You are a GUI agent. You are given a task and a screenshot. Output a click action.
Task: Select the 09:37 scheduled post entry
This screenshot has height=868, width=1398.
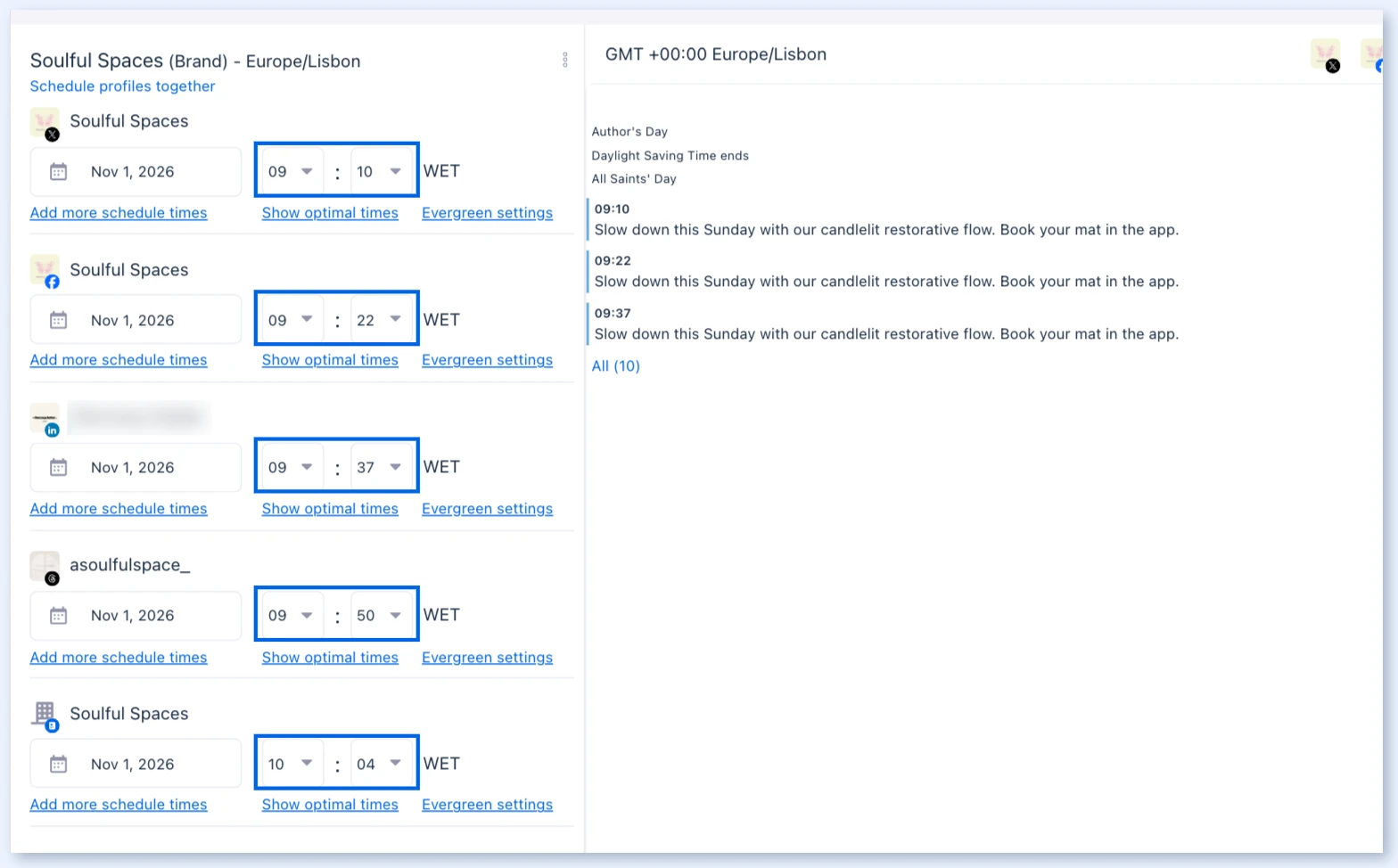(x=886, y=323)
